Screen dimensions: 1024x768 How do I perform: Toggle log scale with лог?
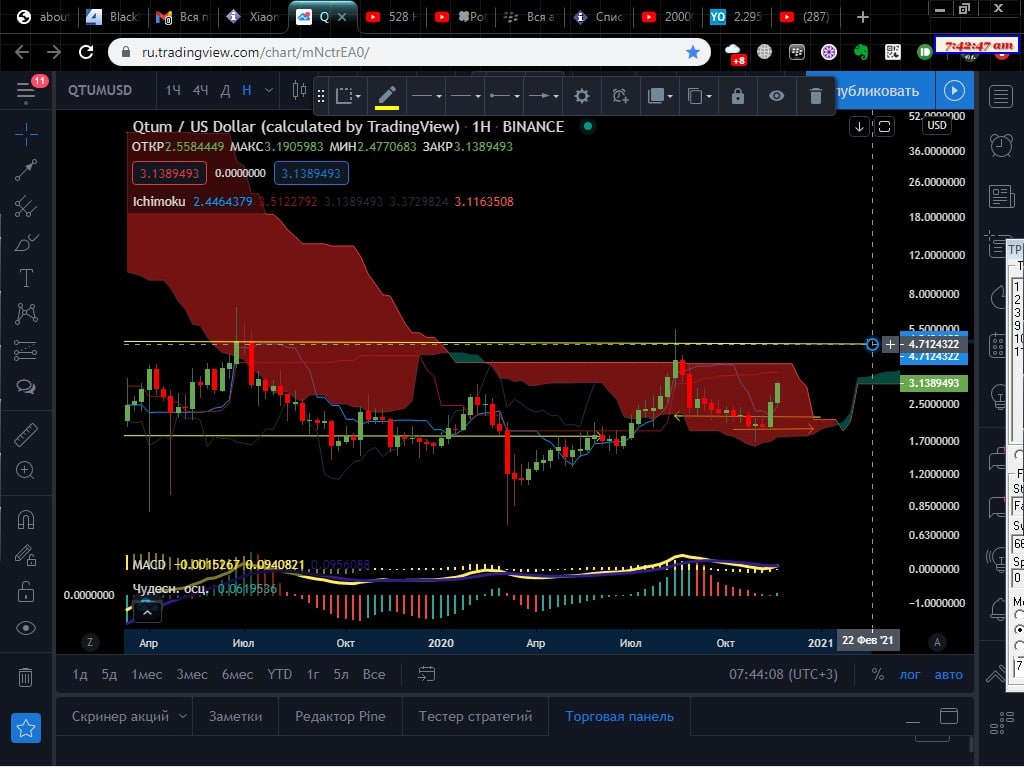click(x=909, y=675)
